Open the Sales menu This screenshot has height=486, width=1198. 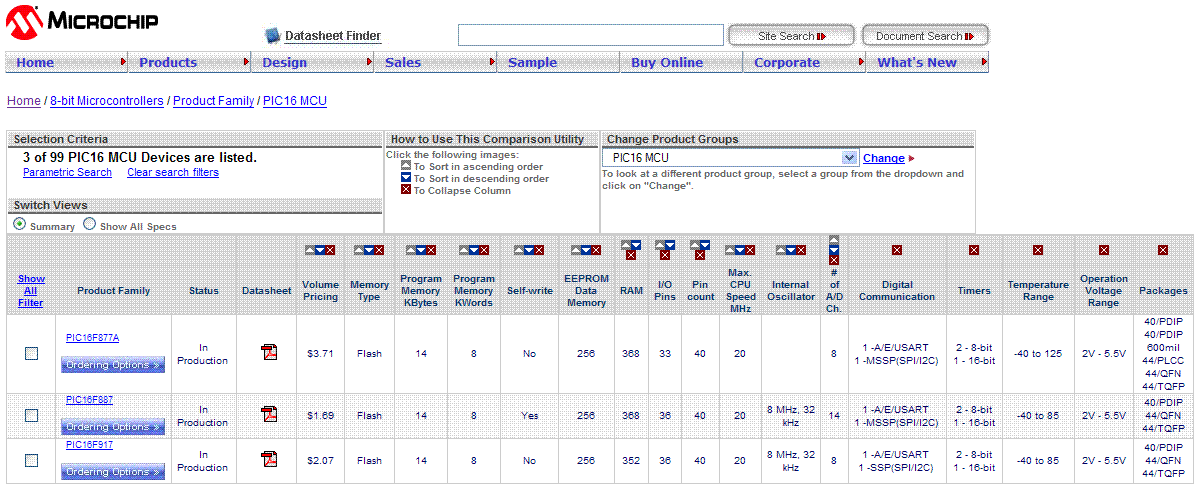[x=435, y=63]
